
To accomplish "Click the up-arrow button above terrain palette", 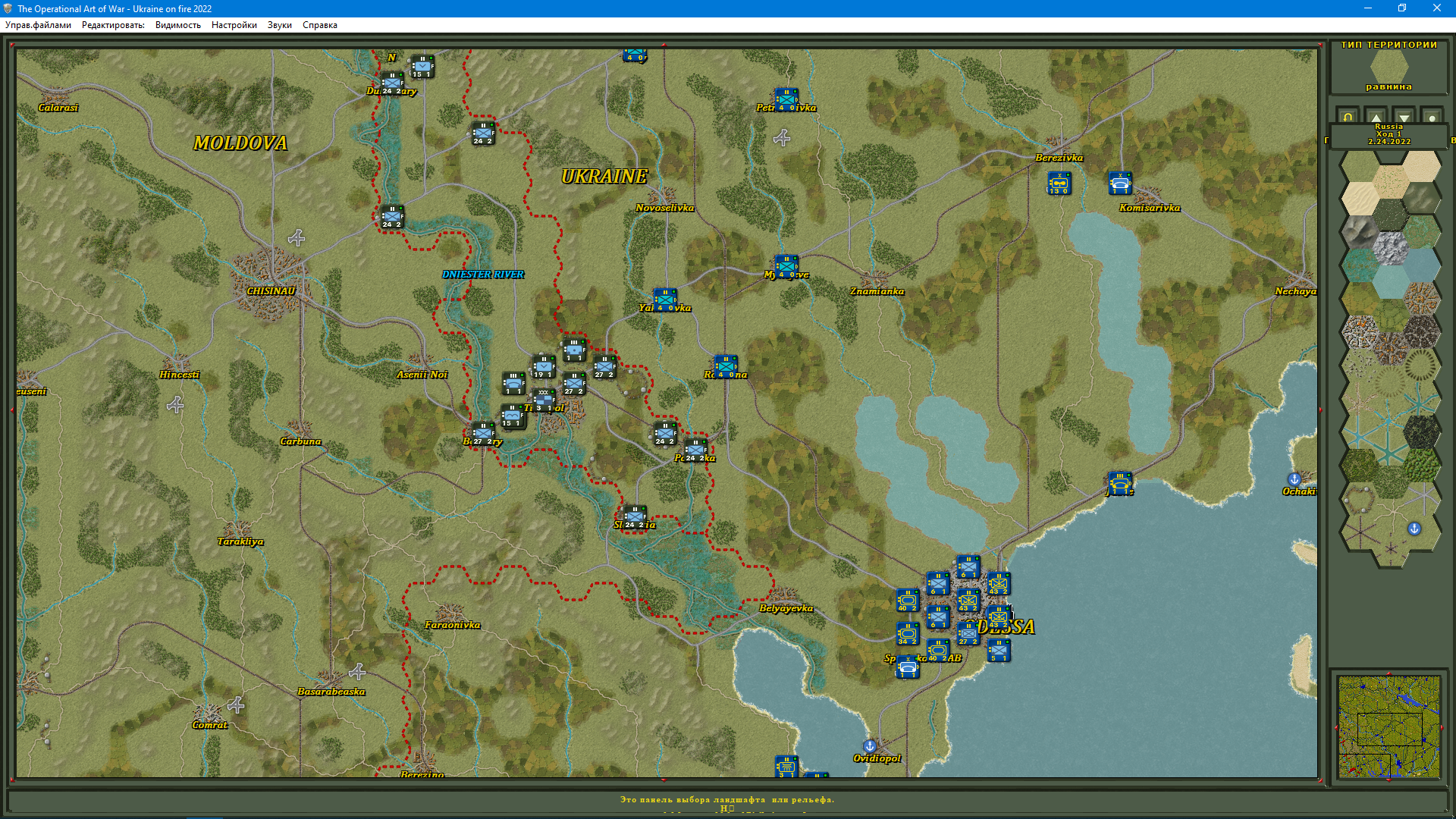I will click(x=1376, y=116).
